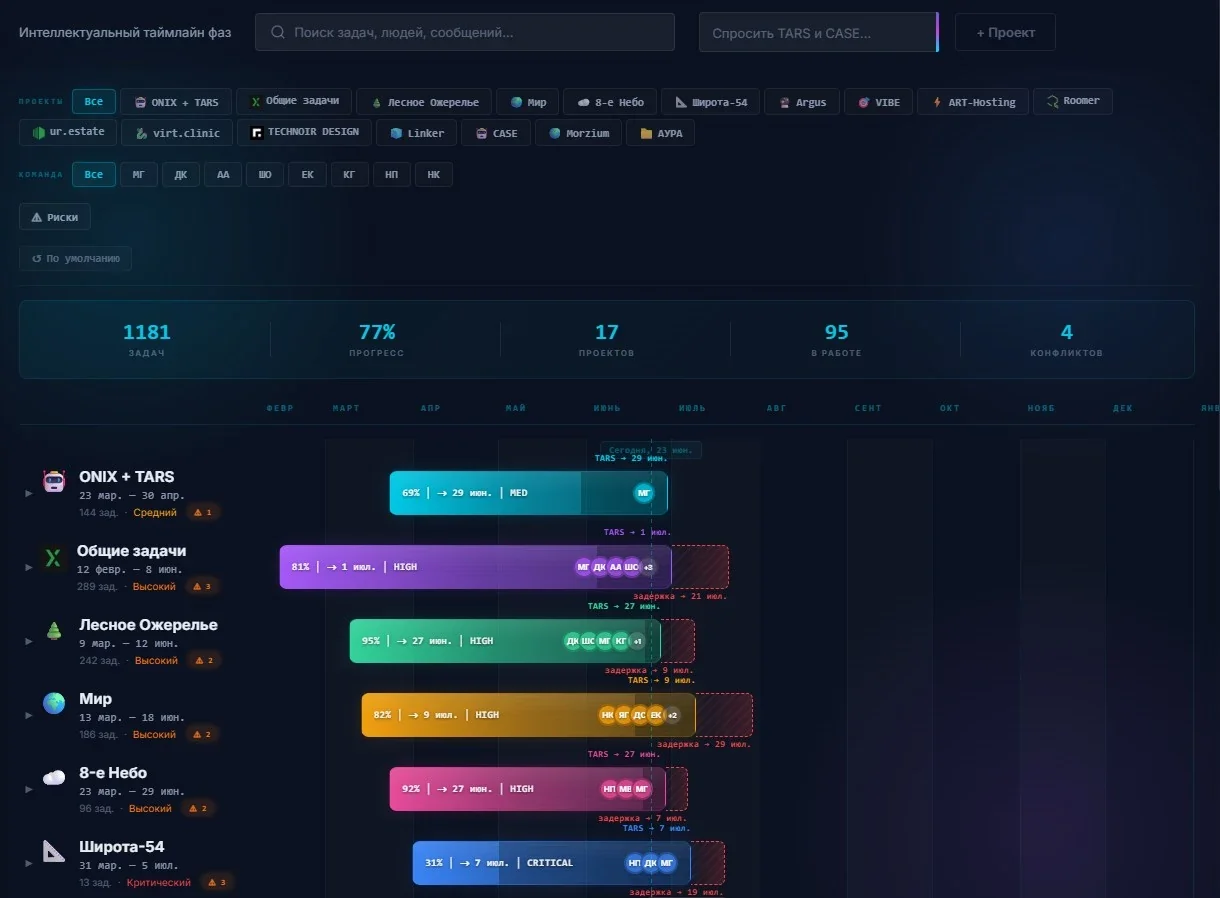Expand the Широта-54 project row
1220x898 pixels.
(x=29, y=863)
